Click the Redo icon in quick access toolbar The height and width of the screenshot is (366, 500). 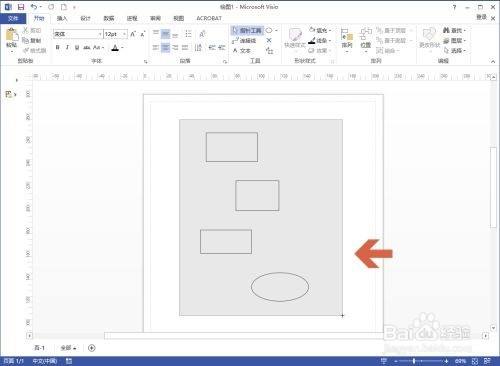51,7
